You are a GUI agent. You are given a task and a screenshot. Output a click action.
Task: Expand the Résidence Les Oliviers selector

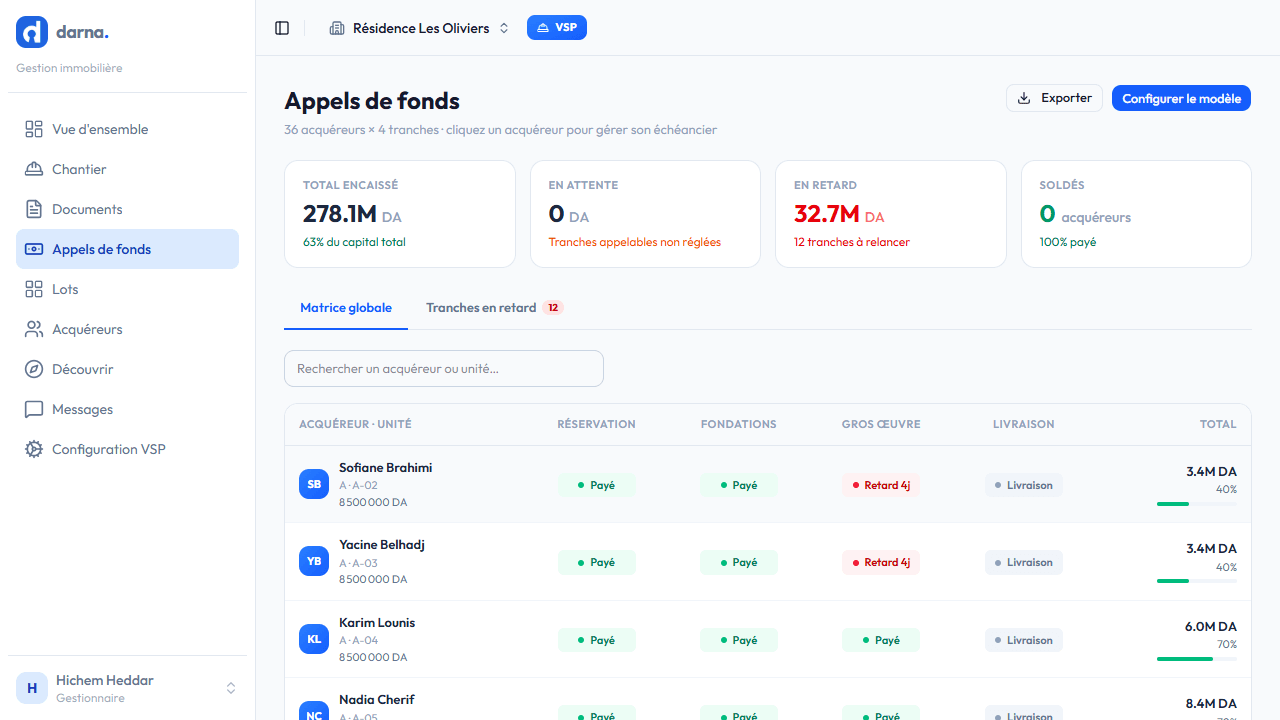coord(419,28)
